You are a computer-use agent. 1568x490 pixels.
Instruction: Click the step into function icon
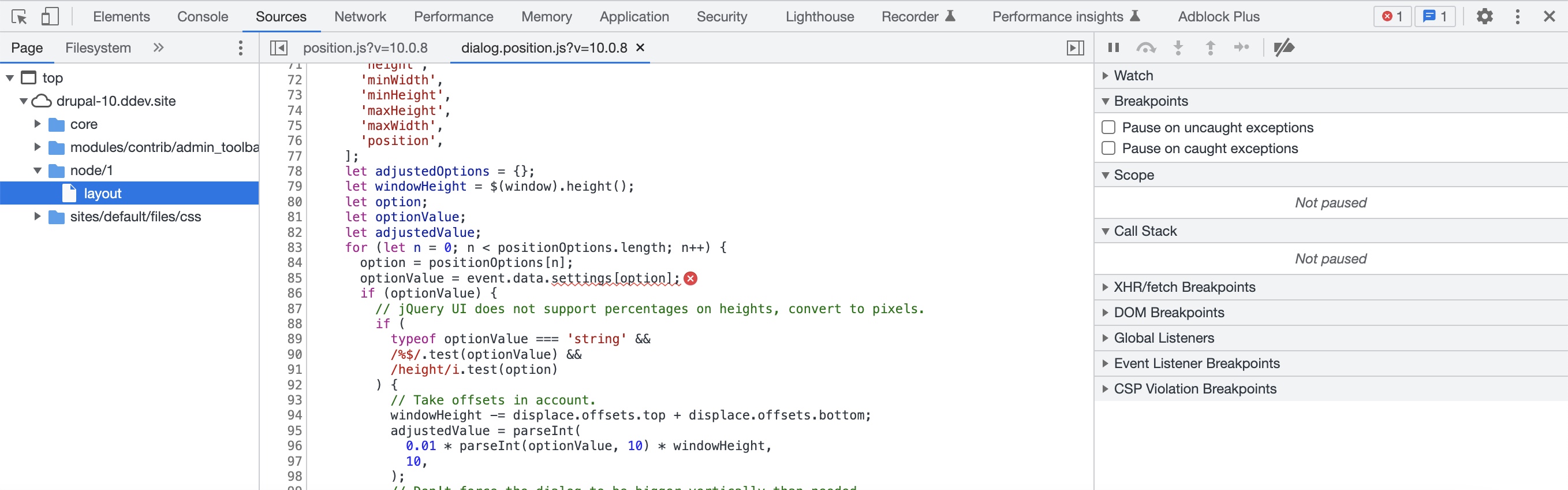click(1178, 47)
